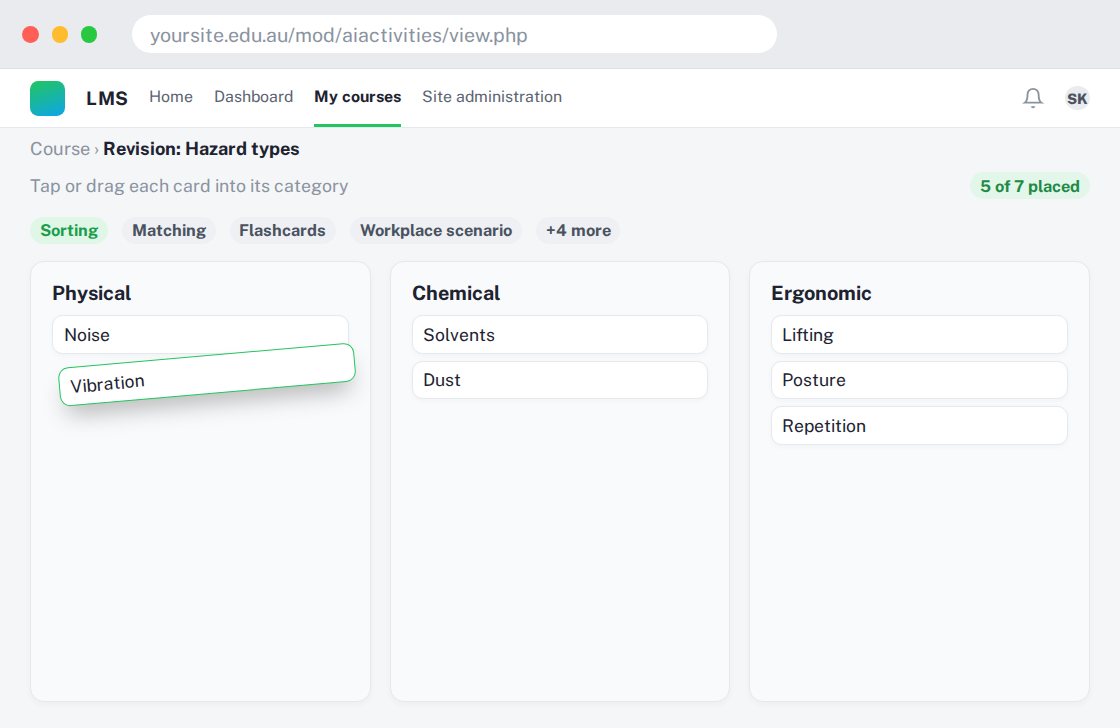Image resolution: width=1120 pixels, height=728 pixels.
Task: Click the Physical category heading
Action: [91, 293]
